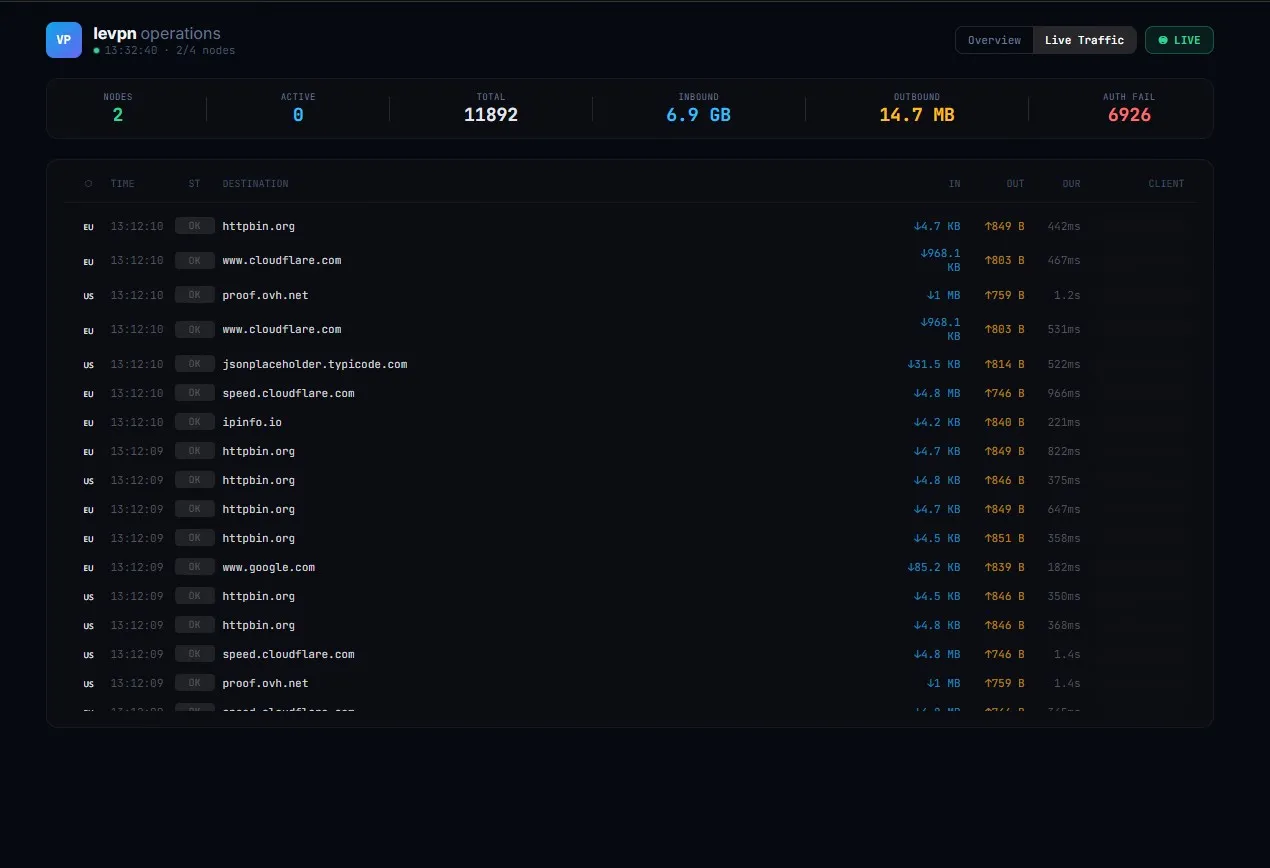Click httpbin.org in the 442ms row
The height and width of the screenshot is (868, 1270).
[x=259, y=226]
